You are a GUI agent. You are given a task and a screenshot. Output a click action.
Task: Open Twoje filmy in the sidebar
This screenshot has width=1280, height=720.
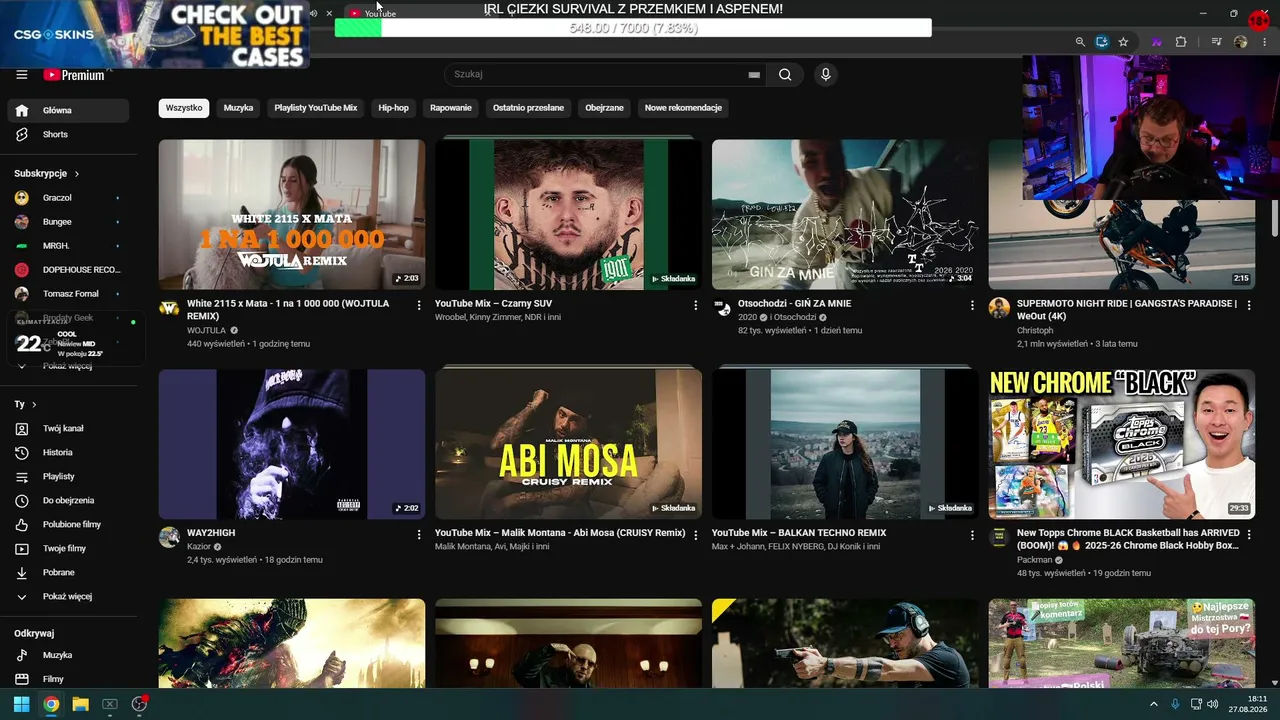click(x=68, y=548)
